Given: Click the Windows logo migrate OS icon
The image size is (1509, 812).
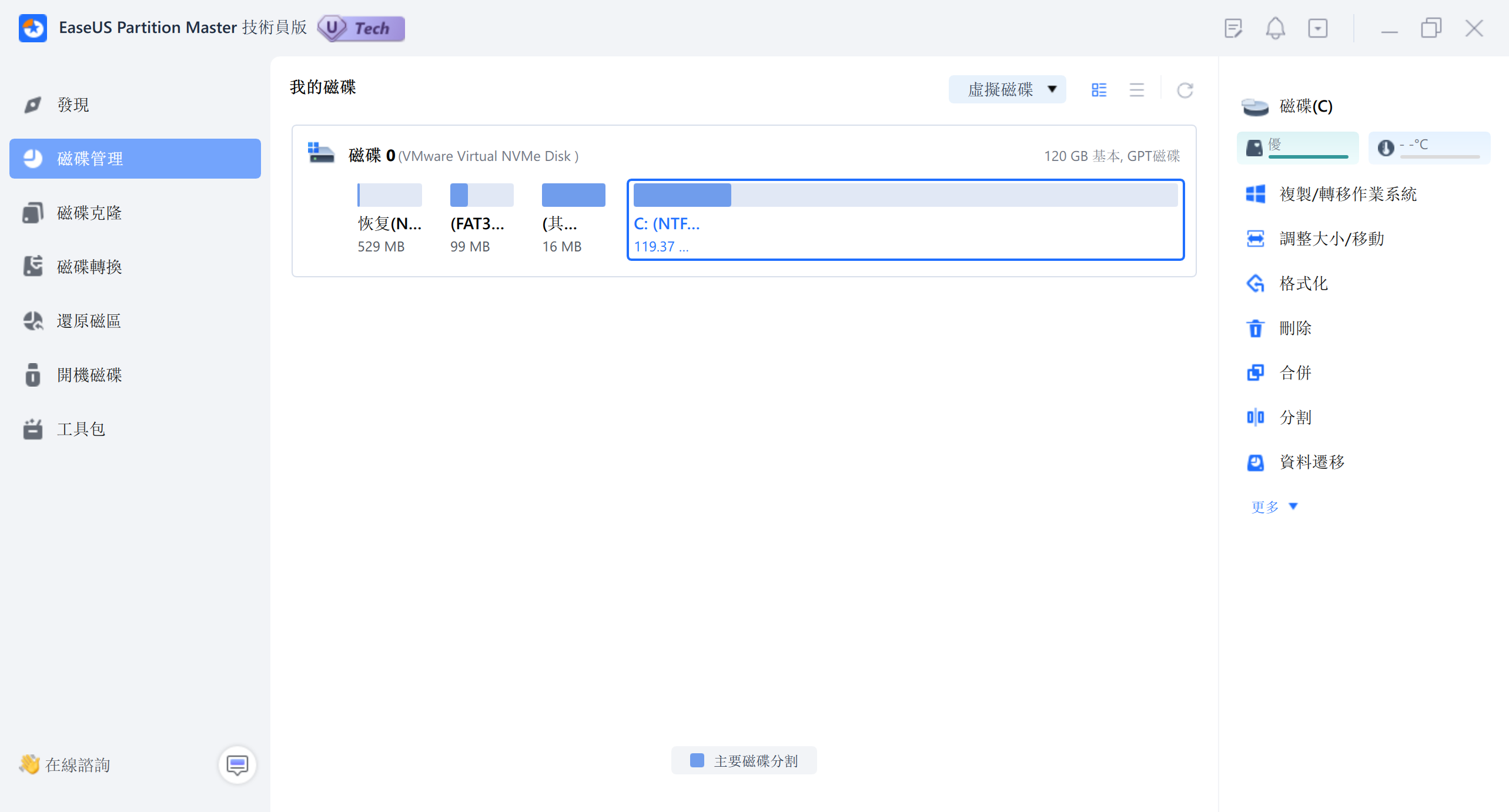Looking at the screenshot, I should (1256, 194).
